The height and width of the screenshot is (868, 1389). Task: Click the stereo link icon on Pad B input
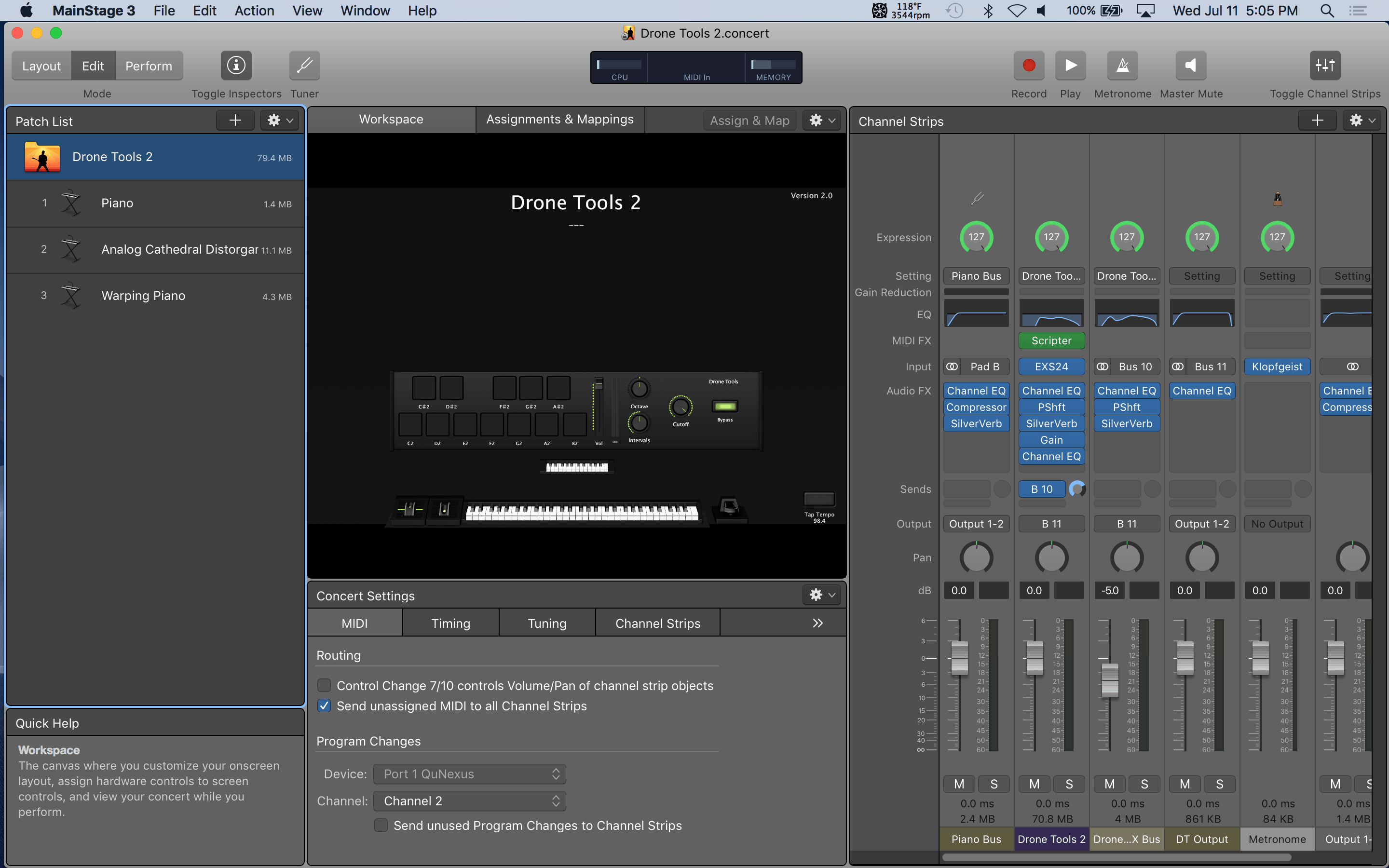tap(952, 366)
